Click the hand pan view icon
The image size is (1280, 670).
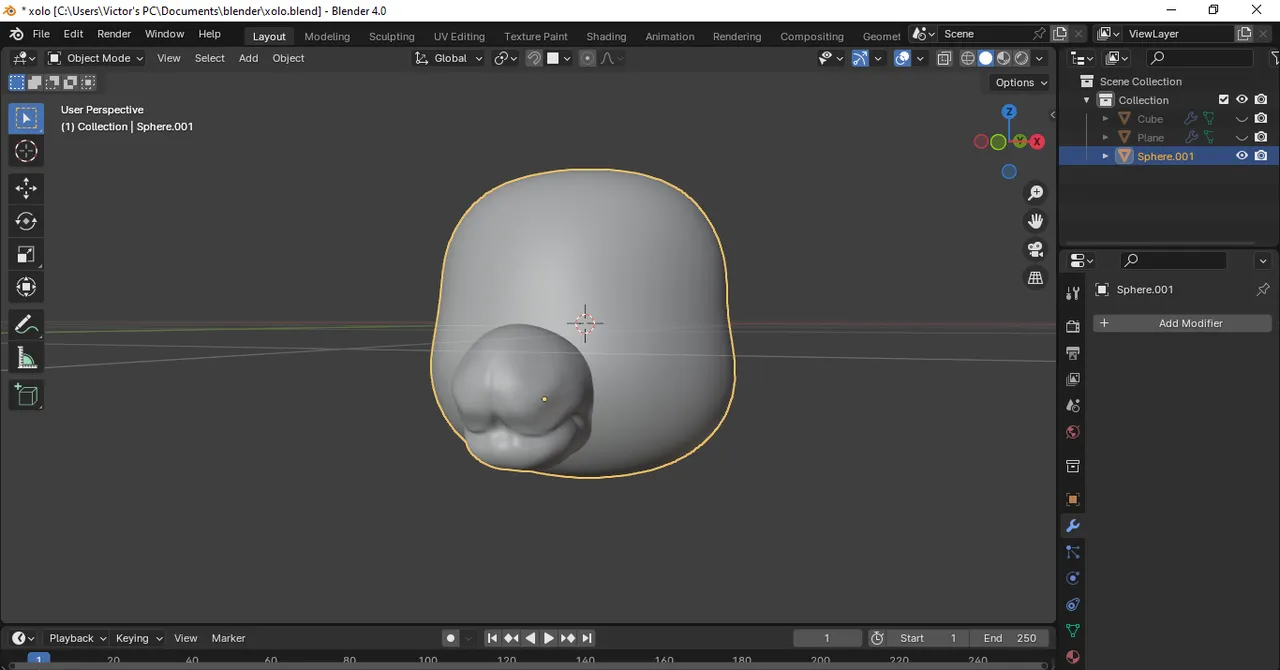[1035, 220]
